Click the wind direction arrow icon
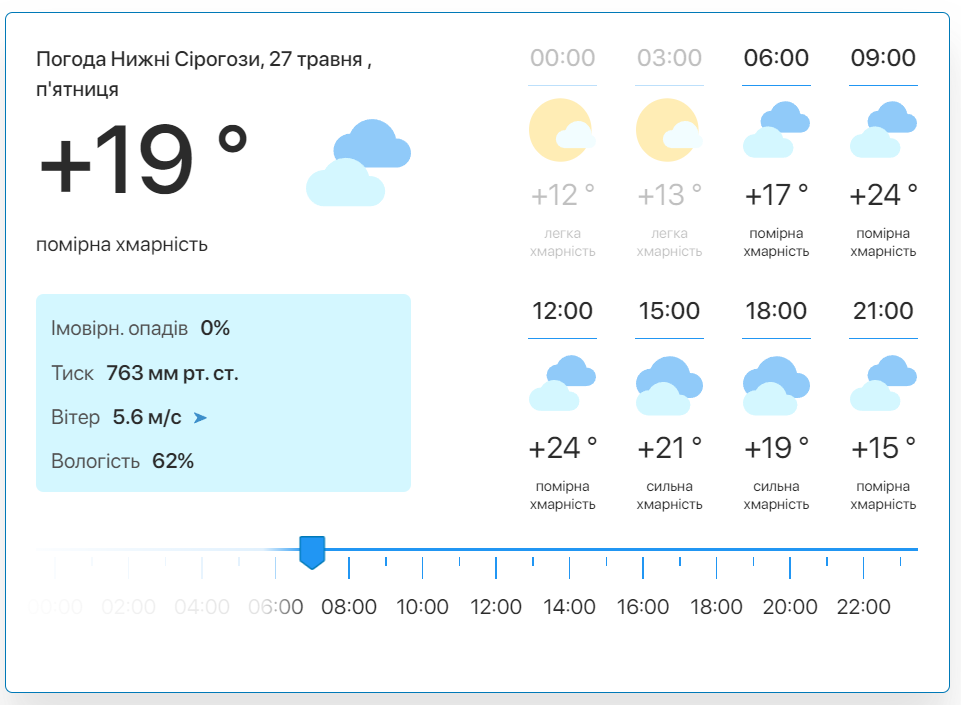 pos(200,418)
